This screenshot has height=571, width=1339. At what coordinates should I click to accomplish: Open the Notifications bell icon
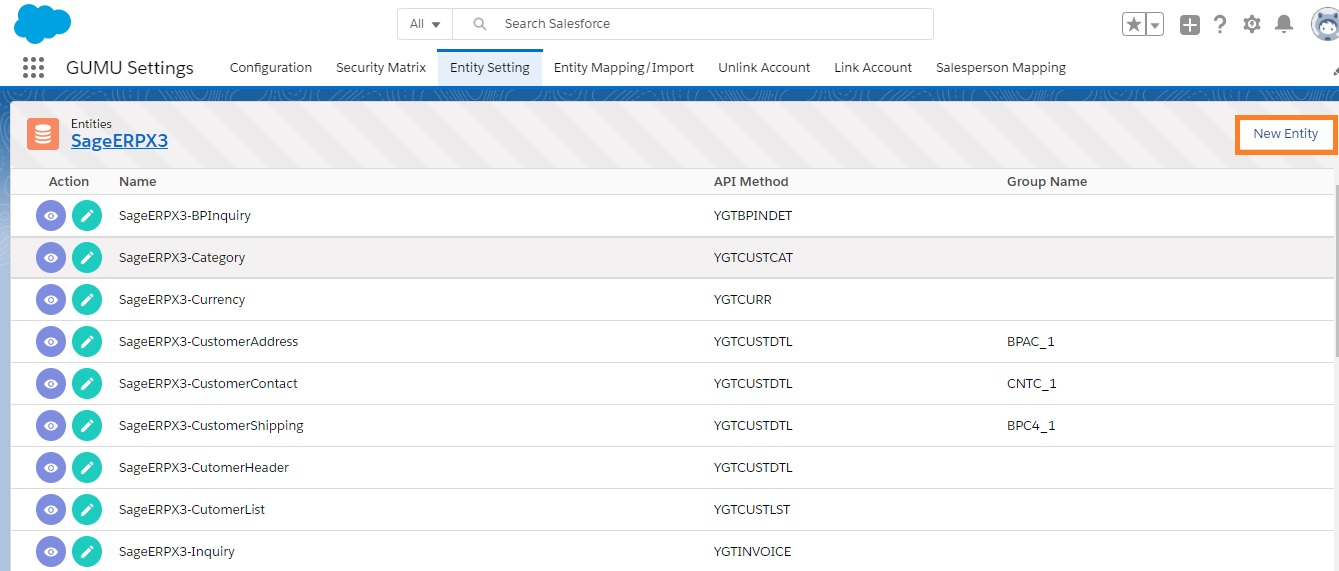tap(1284, 24)
